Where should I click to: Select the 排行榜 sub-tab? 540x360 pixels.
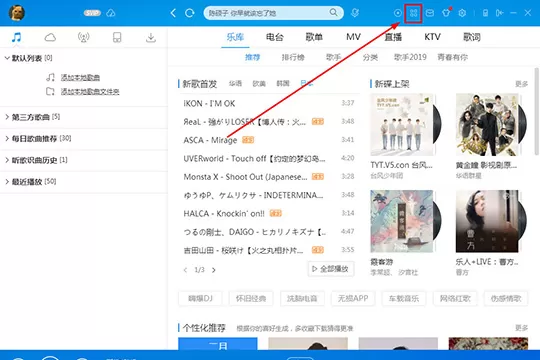coord(293,57)
